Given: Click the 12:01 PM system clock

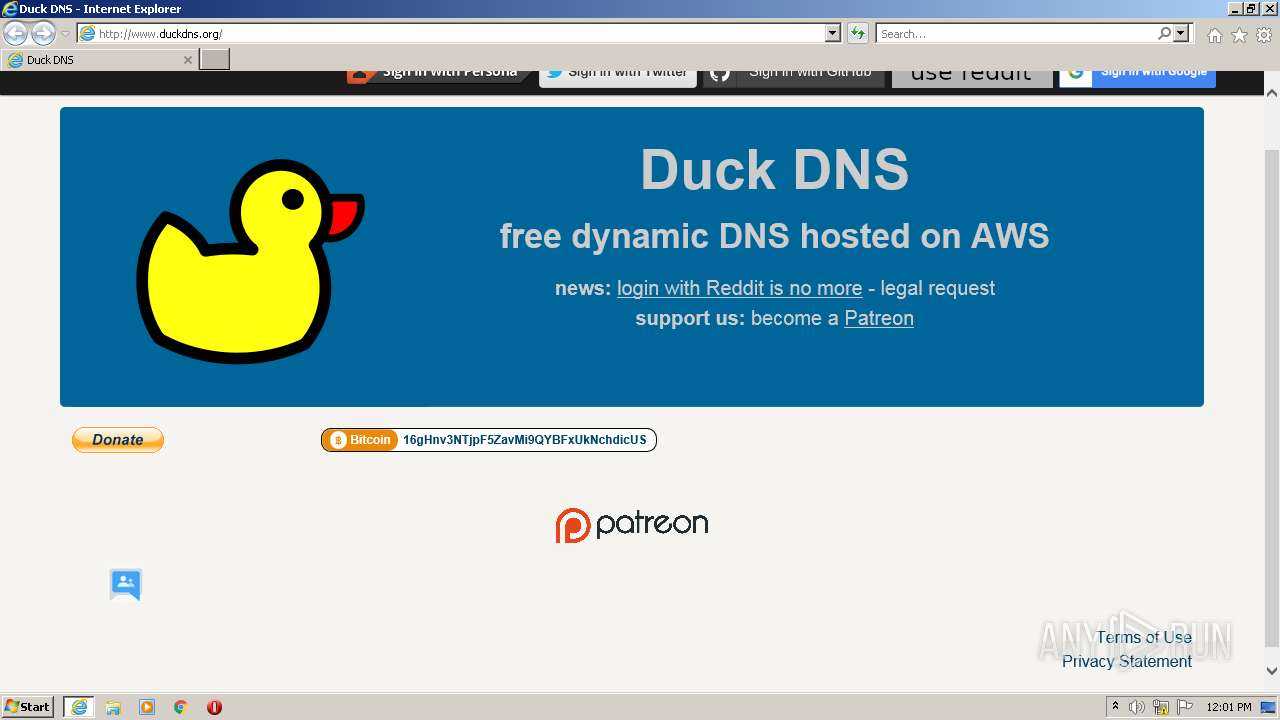Looking at the screenshot, I should (x=1229, y=707).
